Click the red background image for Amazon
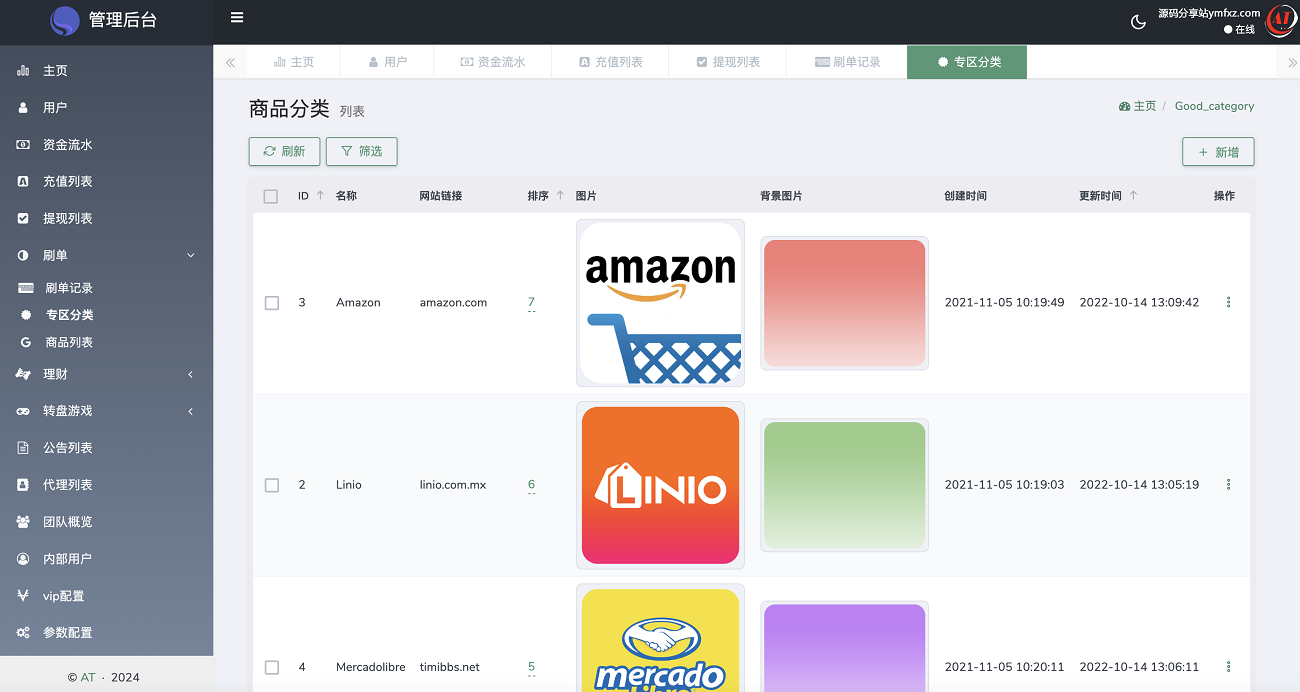The height and width of the screenshot is (692, 1300). [x=844, y=303]
